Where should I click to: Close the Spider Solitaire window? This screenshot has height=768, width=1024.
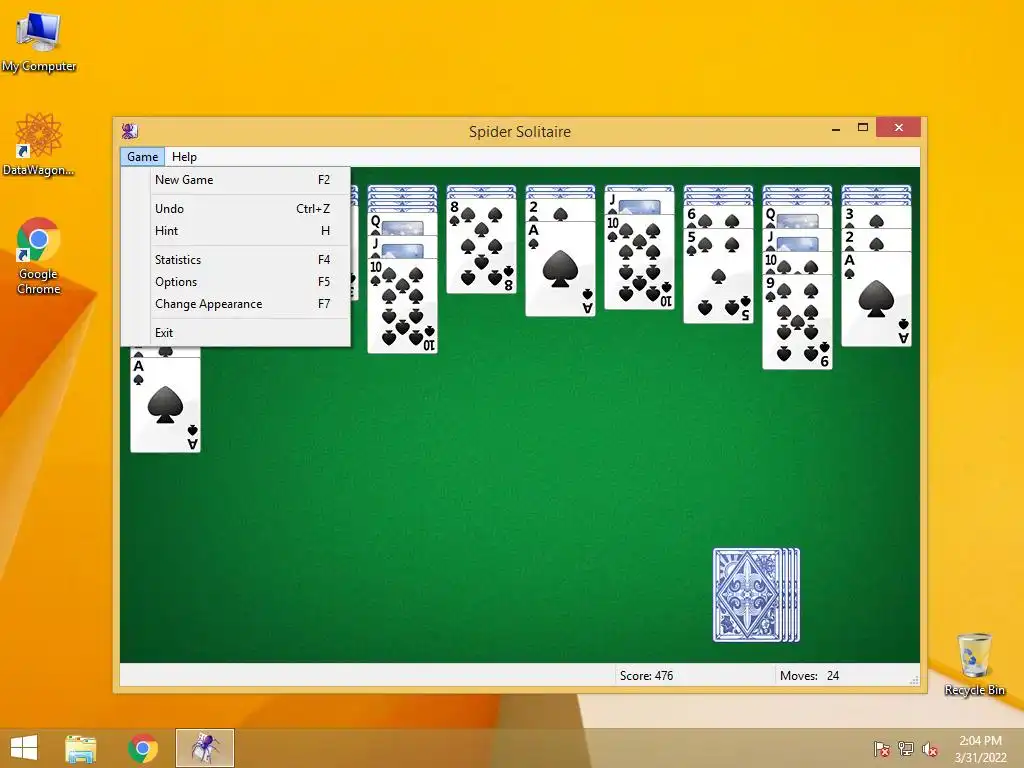click(x=899, y=127)
